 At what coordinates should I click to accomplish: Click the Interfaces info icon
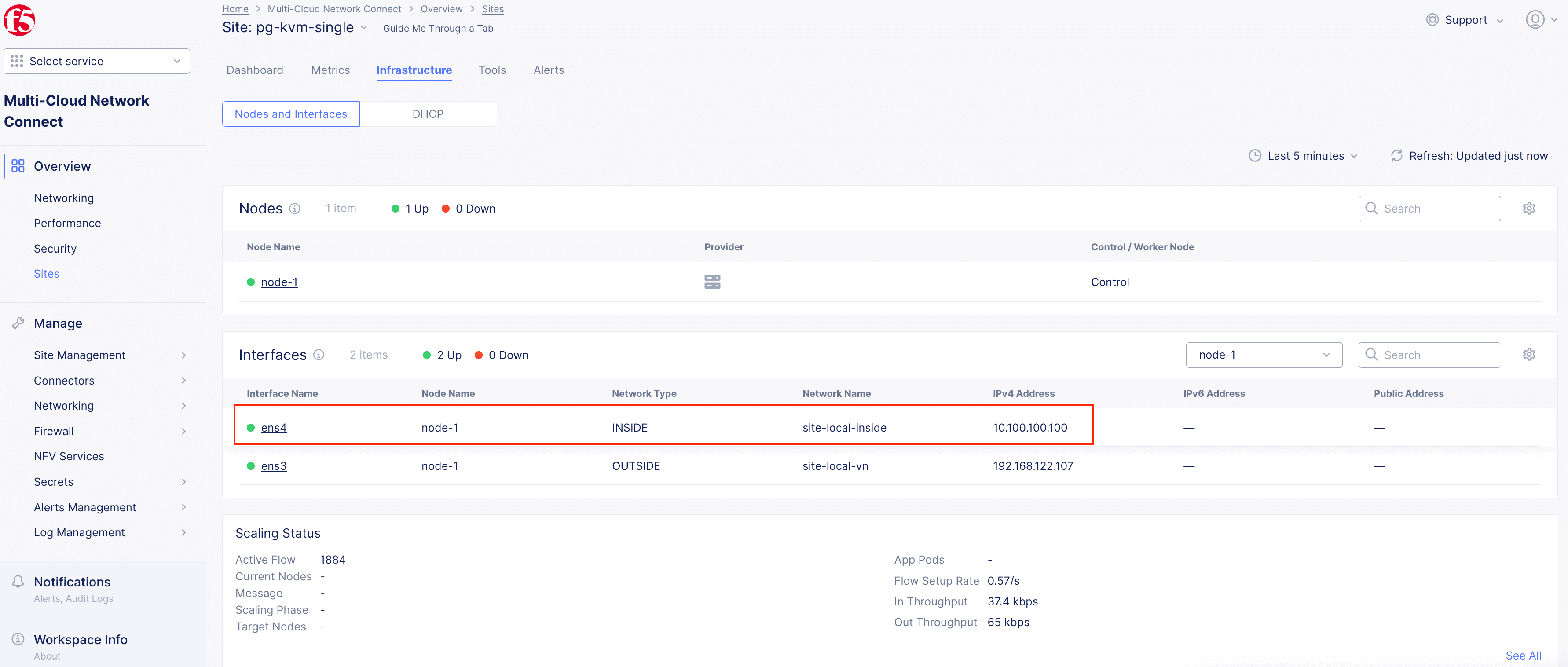(319, 355)
